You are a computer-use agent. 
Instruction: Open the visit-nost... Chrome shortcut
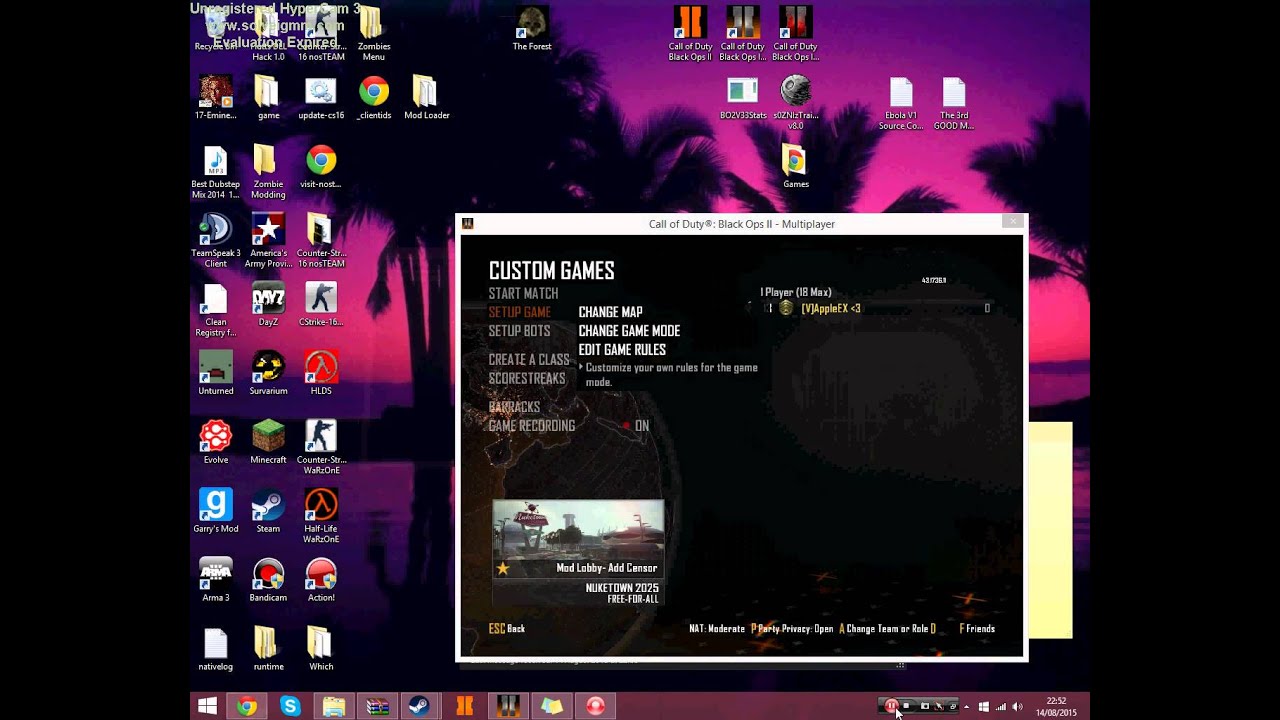click(x=321, y=166)
